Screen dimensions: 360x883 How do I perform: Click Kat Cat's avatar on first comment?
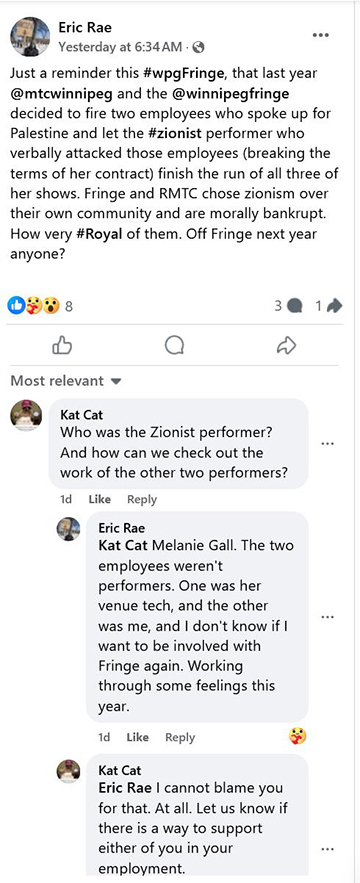pos(26,416)
